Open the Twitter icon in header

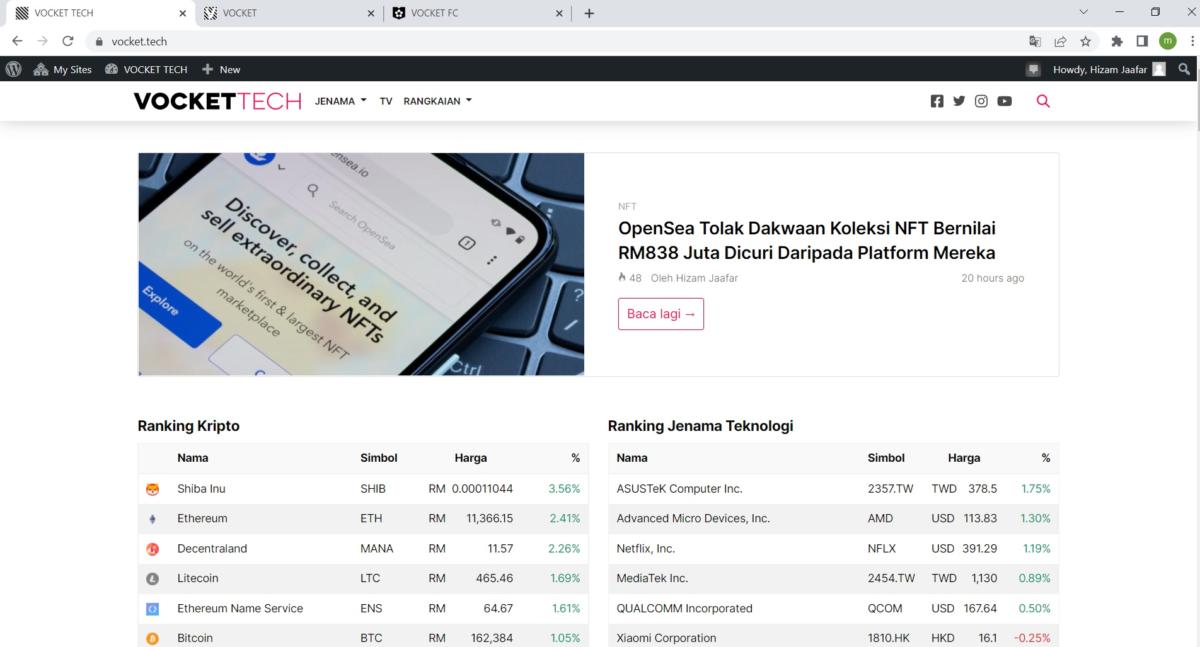click(x=959, y=101)
